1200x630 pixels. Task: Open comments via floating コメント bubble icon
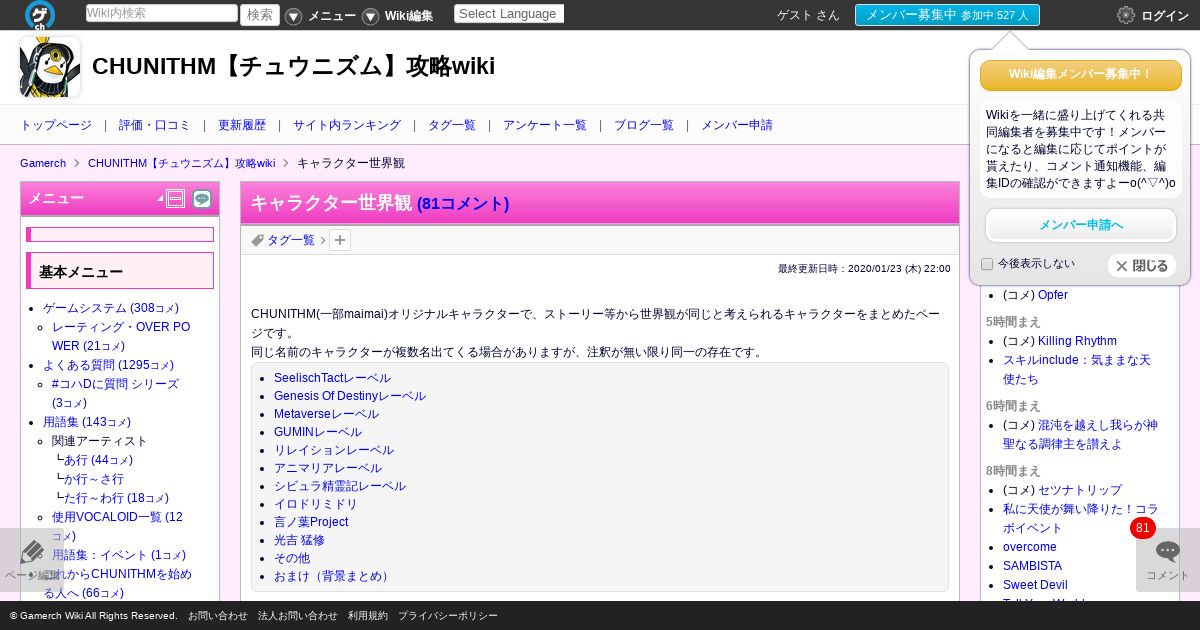point(1167,551)
